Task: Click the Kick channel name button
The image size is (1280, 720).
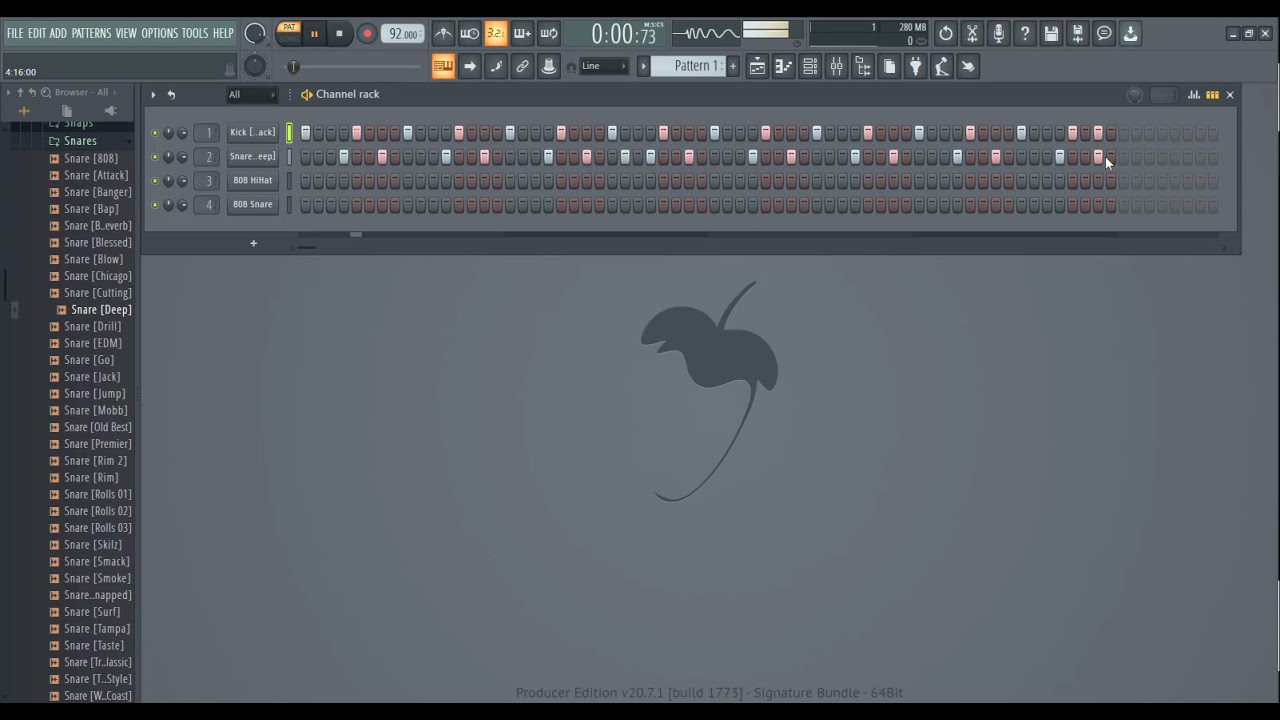Action: pos(252,133)
